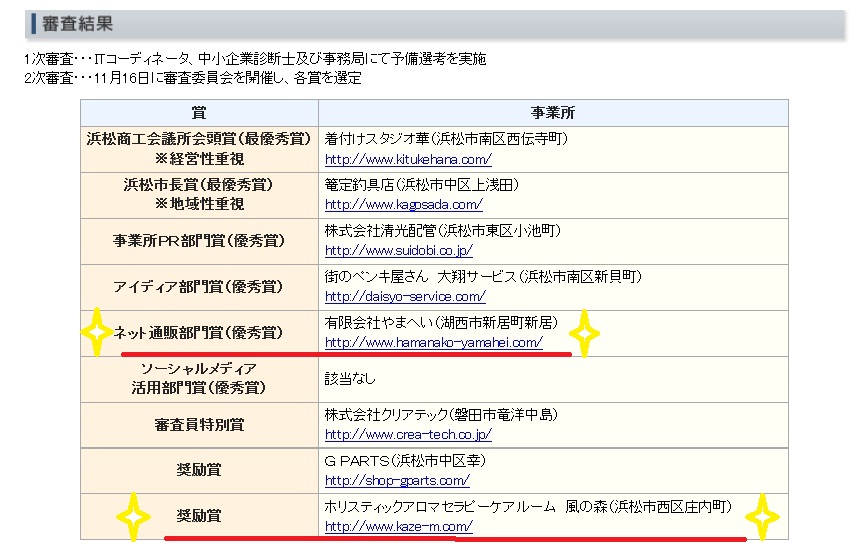
Task: Click the 該当なし cell text
Action: click(350, 379)
